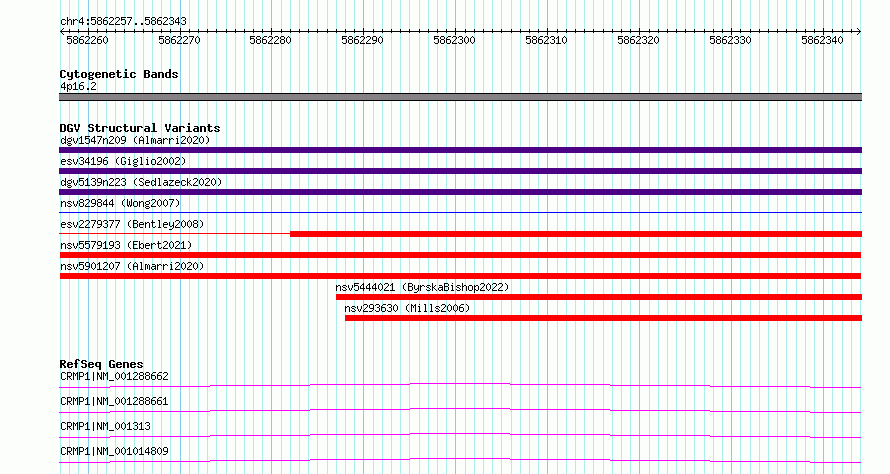
Task: Click the Cytogenetic Bands track title
Action: [x=119, y=74]
